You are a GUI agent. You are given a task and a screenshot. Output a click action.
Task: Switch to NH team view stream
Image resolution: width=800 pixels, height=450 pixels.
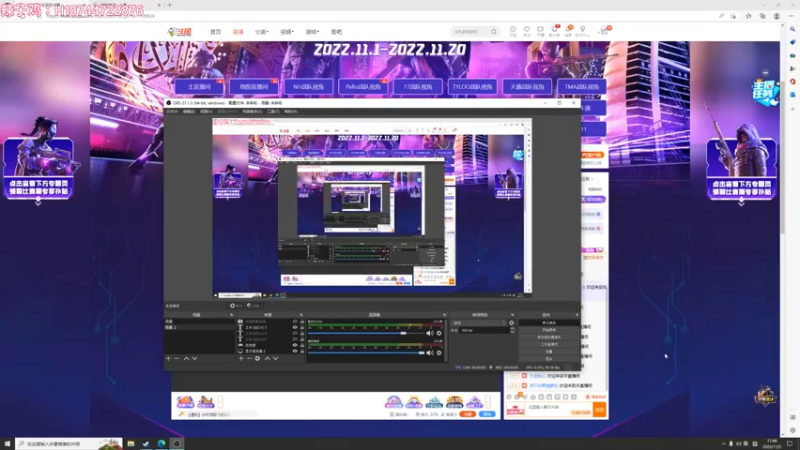pos(309,87)
